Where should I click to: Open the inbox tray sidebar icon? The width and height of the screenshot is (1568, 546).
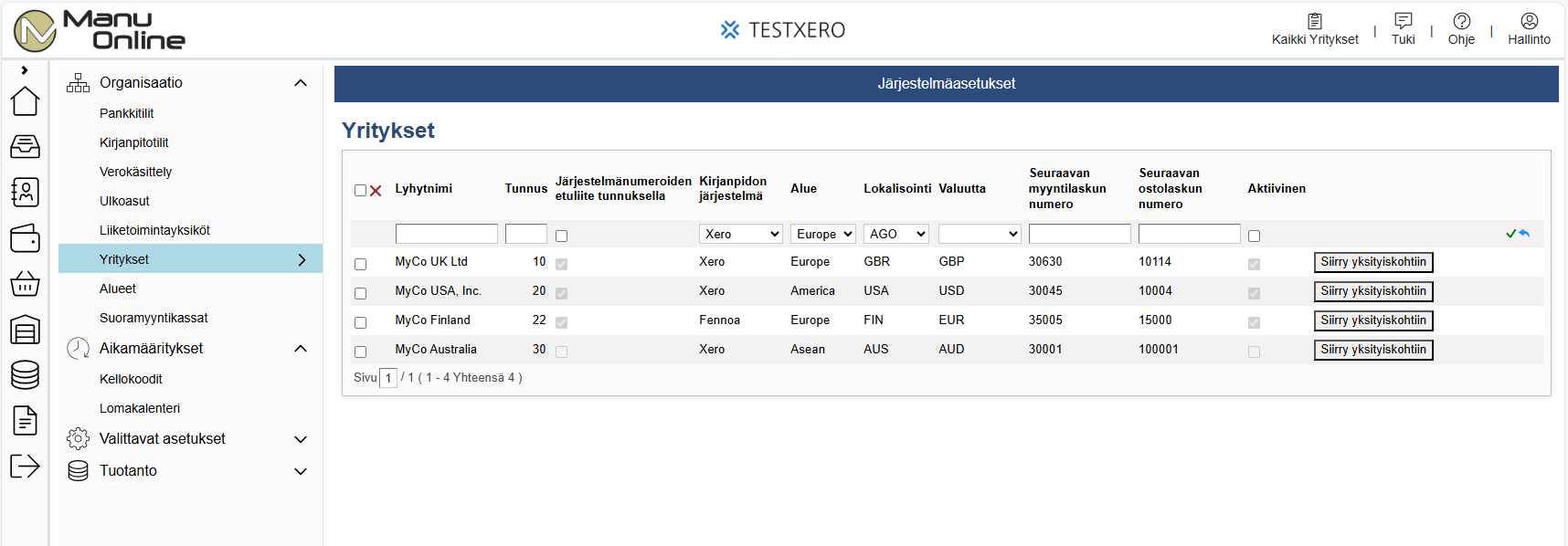[x=25, y=146]
